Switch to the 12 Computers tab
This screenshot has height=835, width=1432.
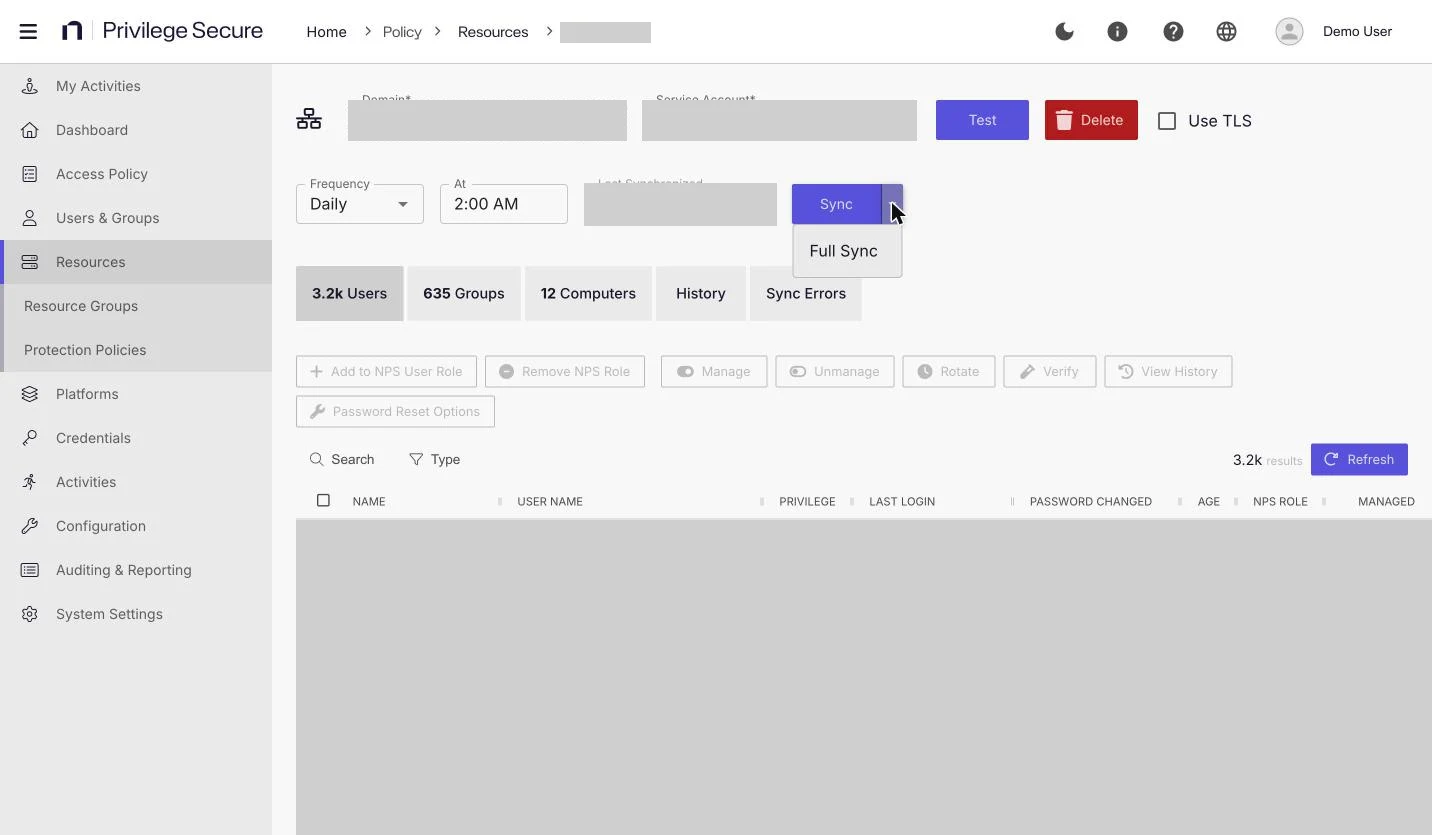(588, 293)
